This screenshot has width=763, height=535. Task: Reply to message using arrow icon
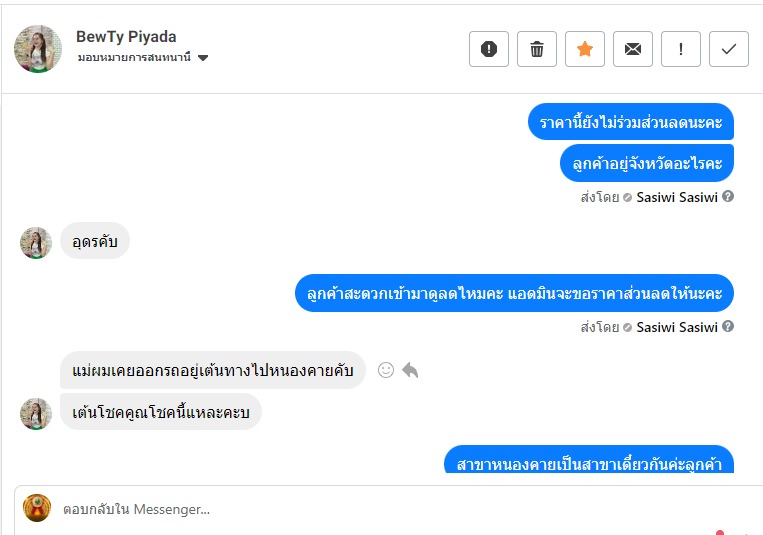click(x=410, y=370)
